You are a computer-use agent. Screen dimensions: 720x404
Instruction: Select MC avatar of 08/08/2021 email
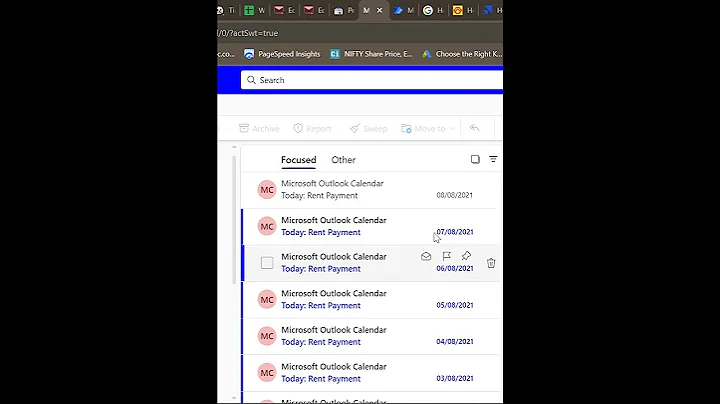click(267, 190)
